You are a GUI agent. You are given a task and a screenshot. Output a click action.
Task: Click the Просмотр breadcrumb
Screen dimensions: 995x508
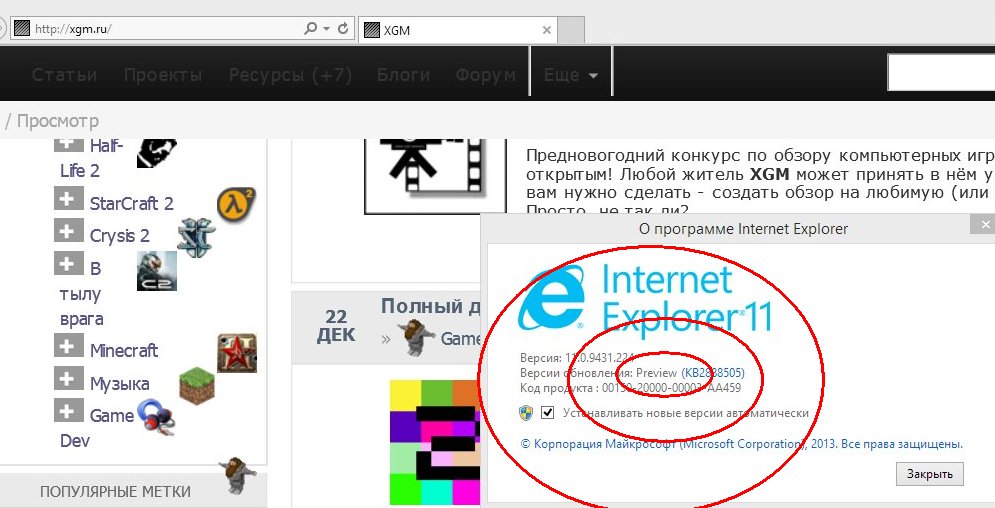pos(58,120)
